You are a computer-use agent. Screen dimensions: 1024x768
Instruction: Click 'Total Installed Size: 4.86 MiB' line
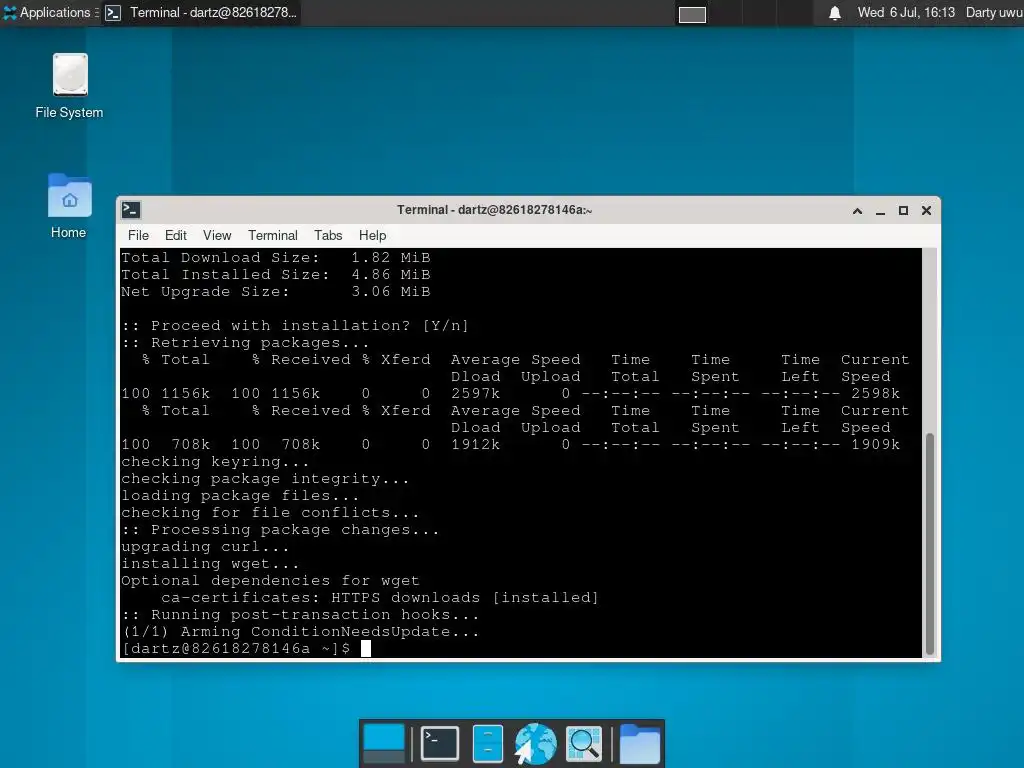click(x=276, y=274)
